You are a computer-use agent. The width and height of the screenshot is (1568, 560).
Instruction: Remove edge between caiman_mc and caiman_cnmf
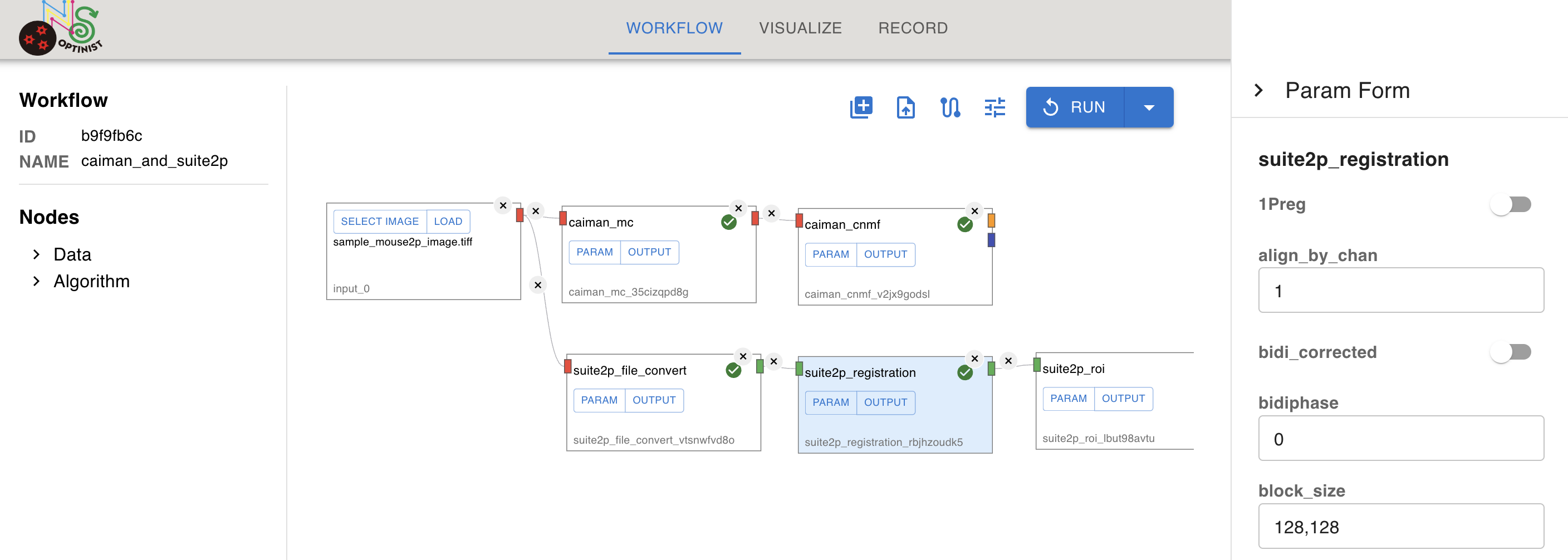[x=771, y=213]
